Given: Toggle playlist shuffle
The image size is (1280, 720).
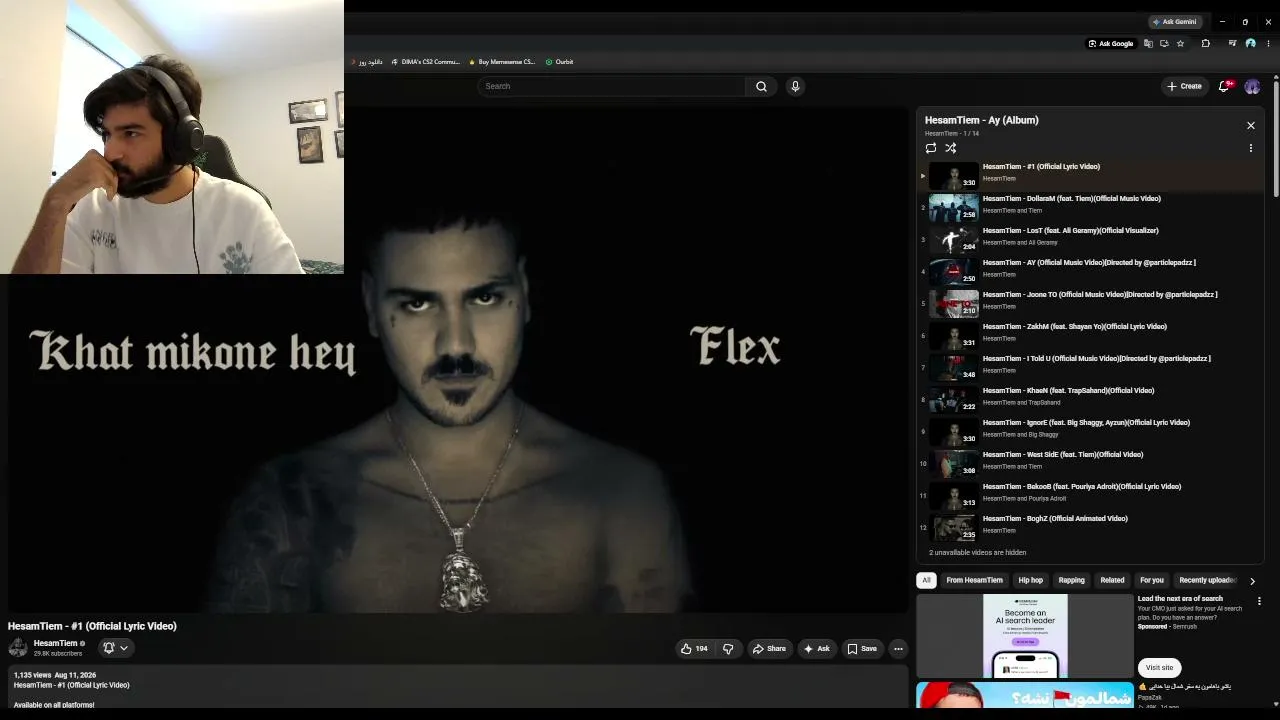Looking at the screenshot, I should point(951,148).
